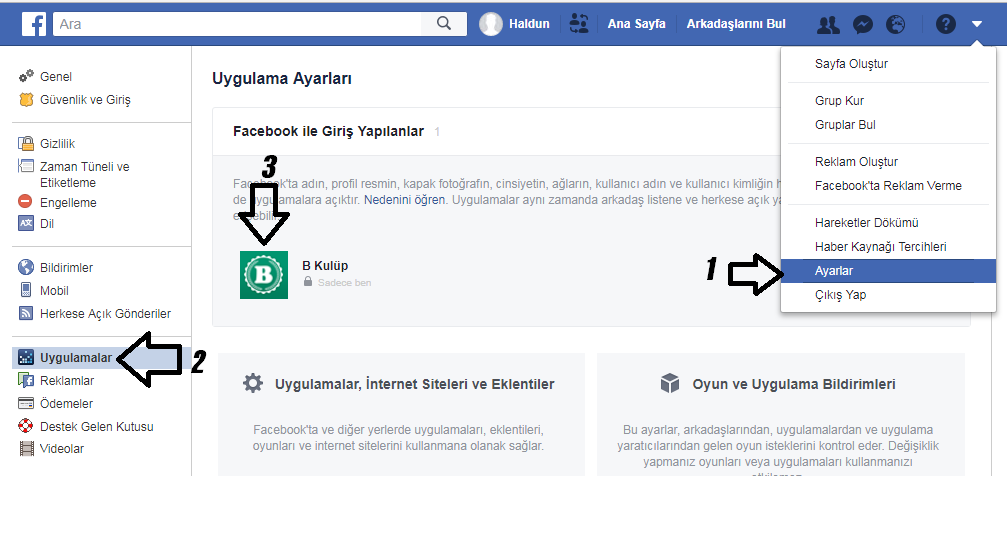Open Haldun's profile picture avatar
This screenshot has height=551, width=1007.
491,24
